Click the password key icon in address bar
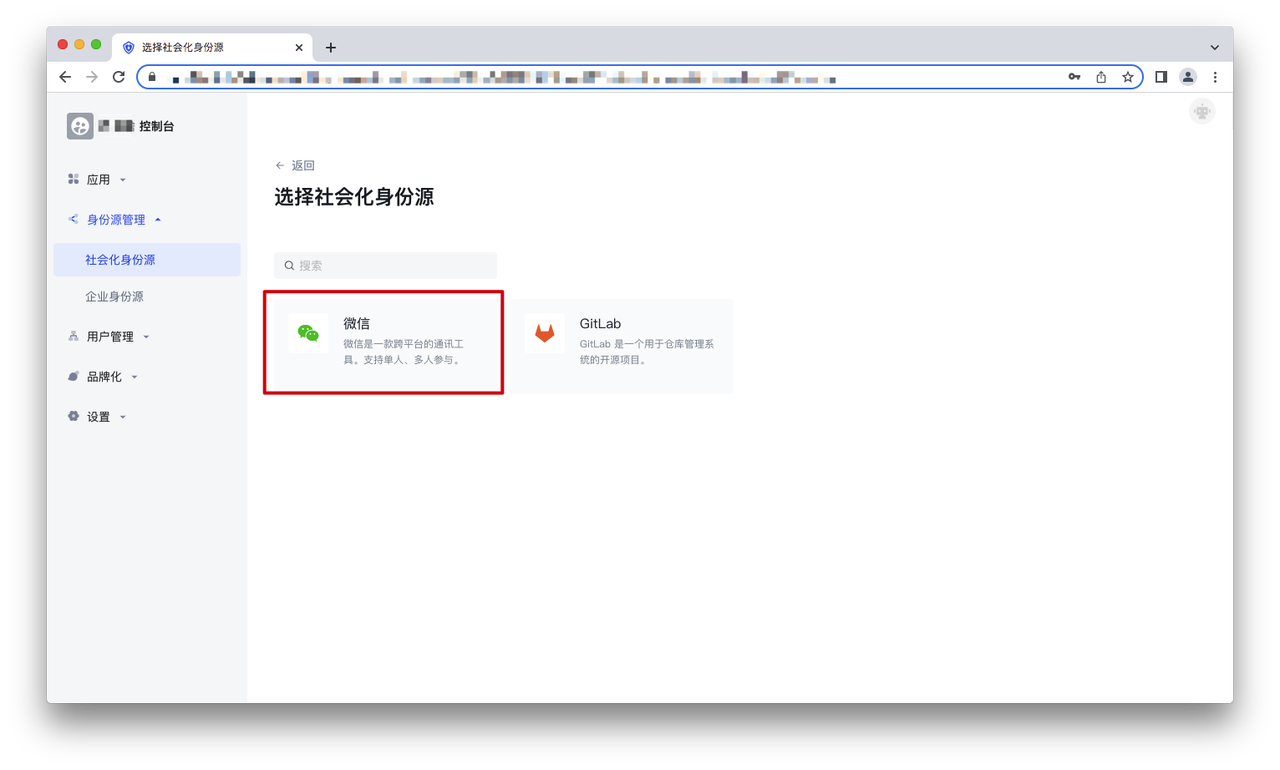1280x770 pixels. 1074,77
